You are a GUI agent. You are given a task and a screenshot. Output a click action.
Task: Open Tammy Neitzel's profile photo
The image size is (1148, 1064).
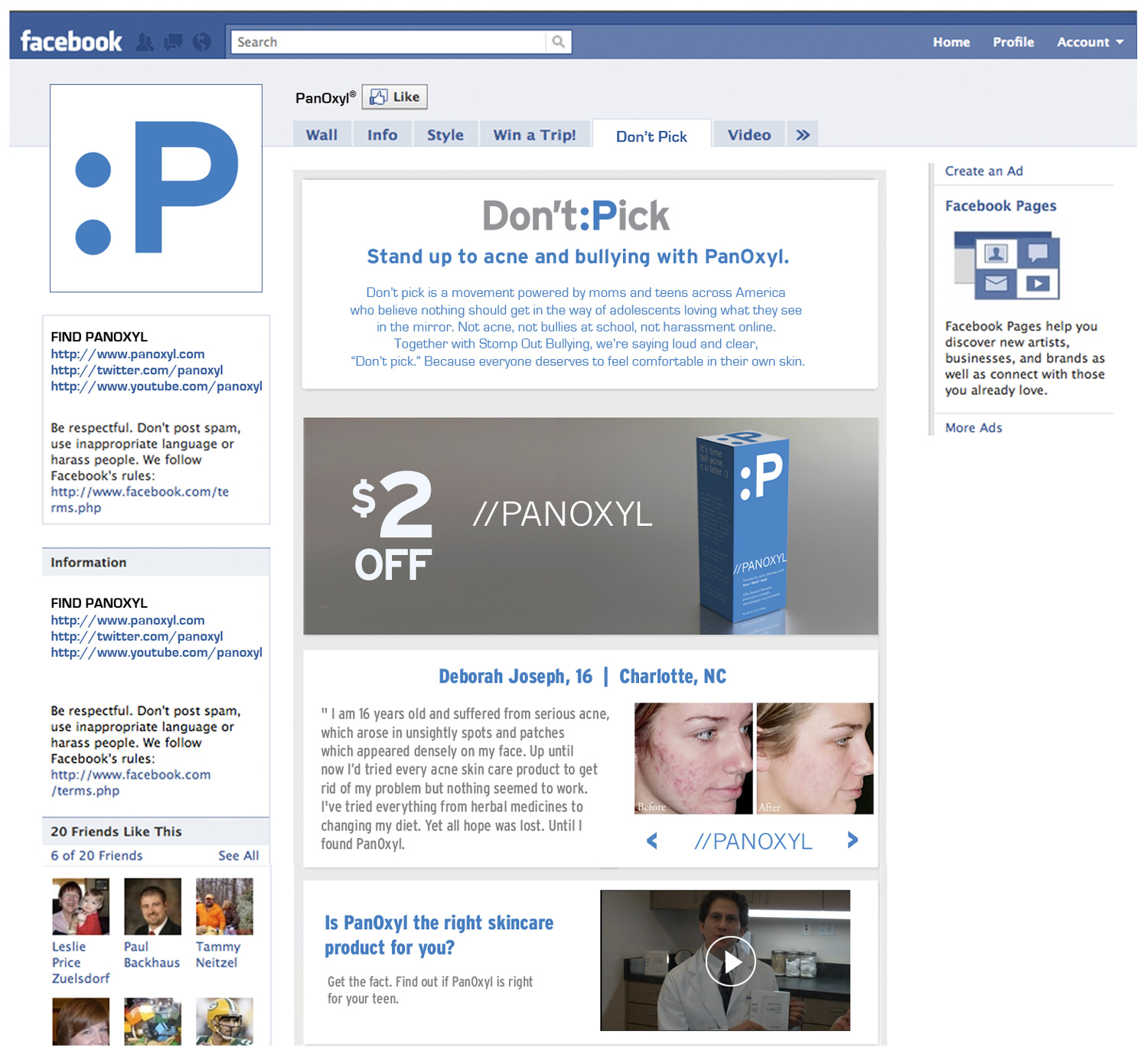(225, 907)
